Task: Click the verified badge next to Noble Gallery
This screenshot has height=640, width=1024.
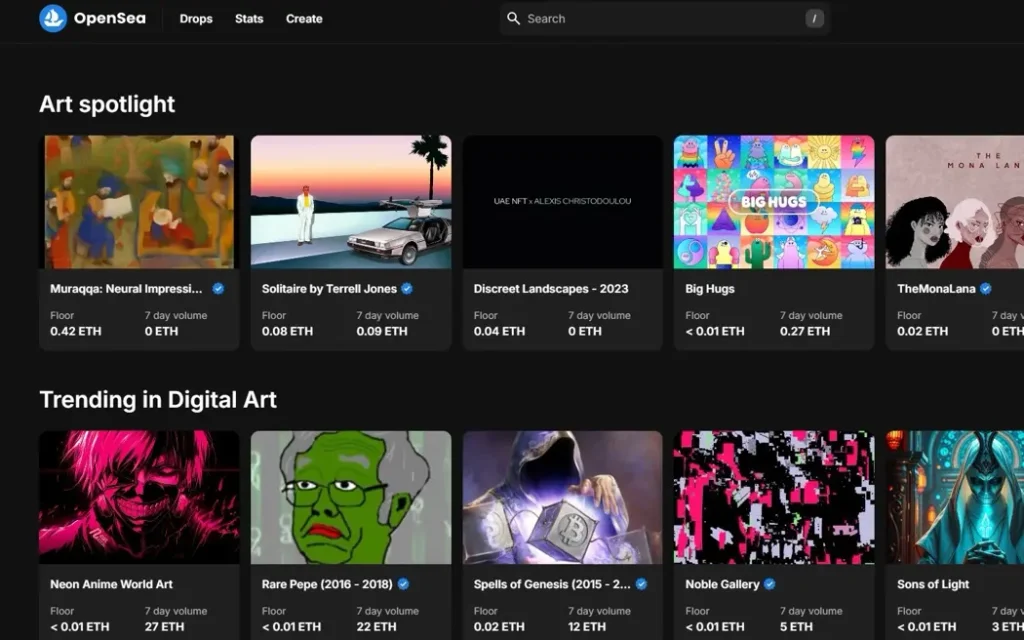Action: point(770,584)
